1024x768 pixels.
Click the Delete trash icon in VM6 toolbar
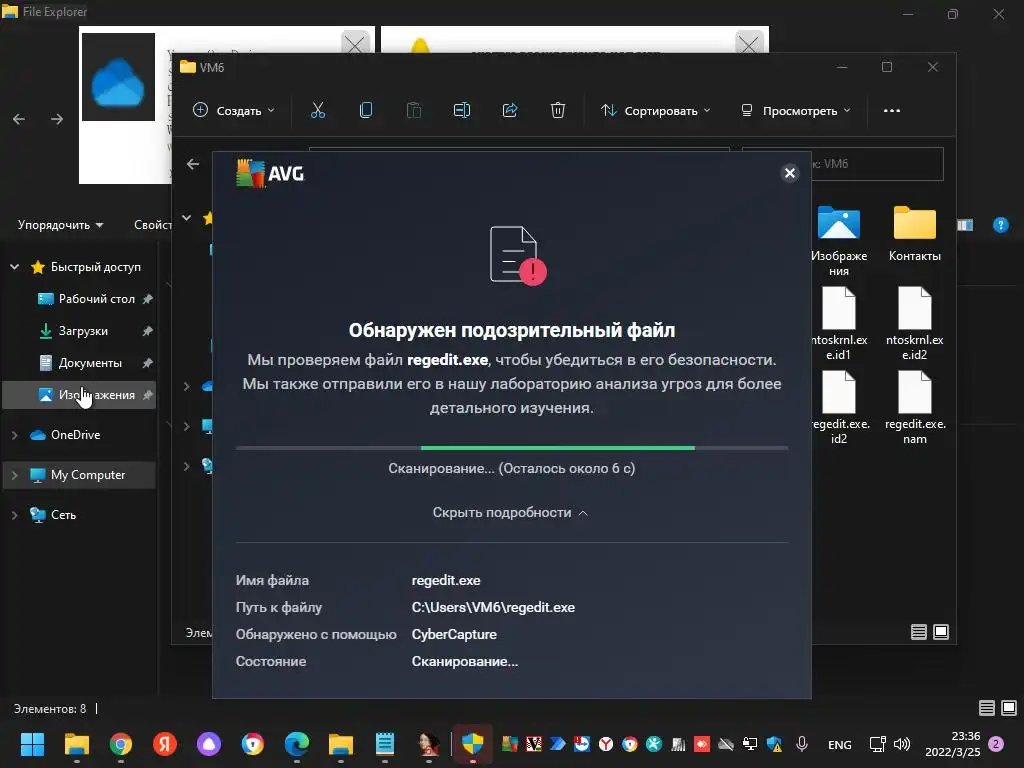click(558, 110)
